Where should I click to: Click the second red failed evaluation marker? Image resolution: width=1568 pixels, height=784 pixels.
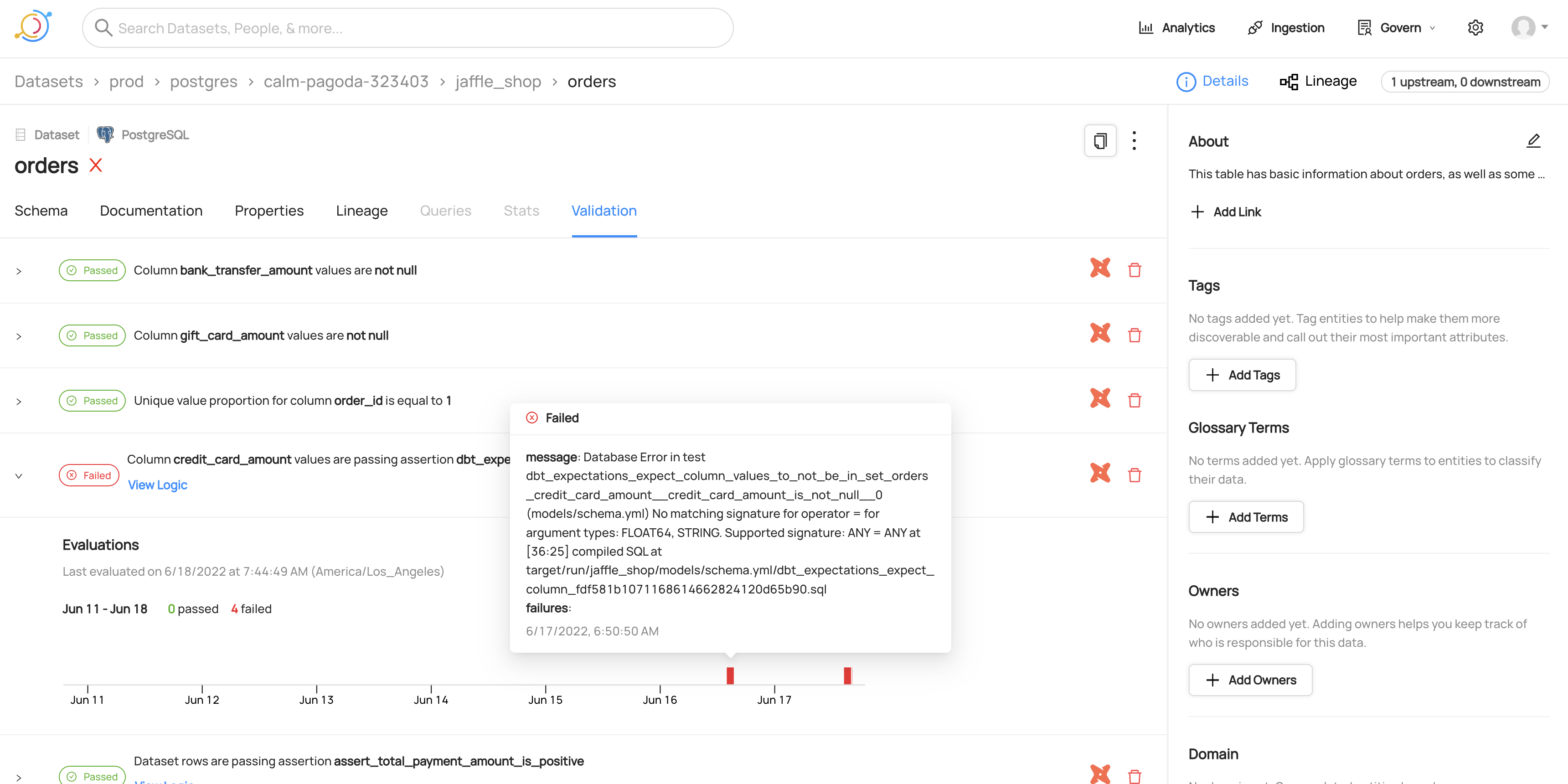click(847, 675)
